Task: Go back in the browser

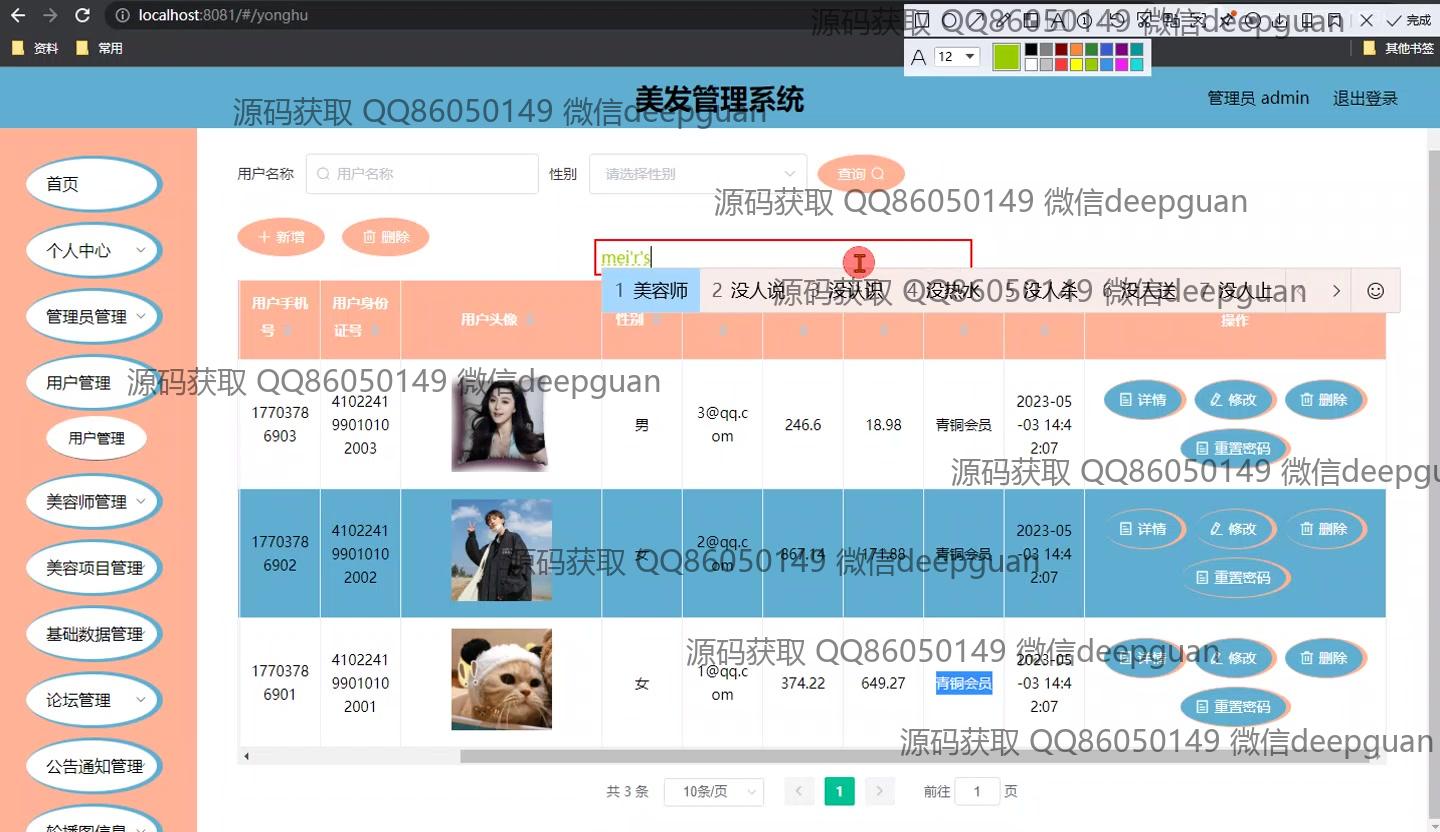Action: 18,16
